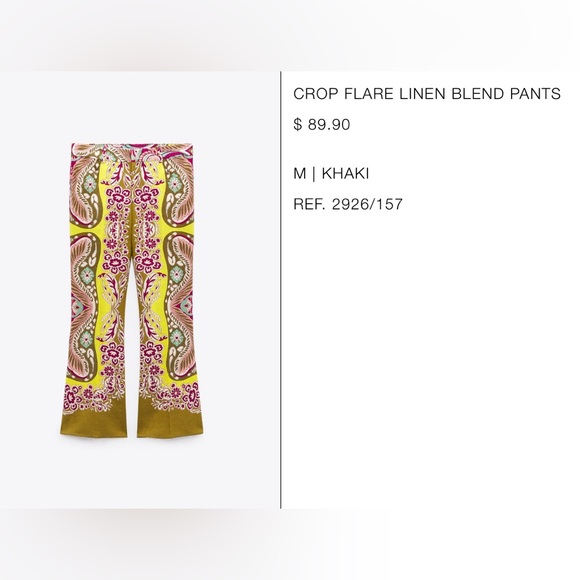580x580 pixels.
Task: Click the waistband of the printed pants
Action: click(x=132, y=149)
